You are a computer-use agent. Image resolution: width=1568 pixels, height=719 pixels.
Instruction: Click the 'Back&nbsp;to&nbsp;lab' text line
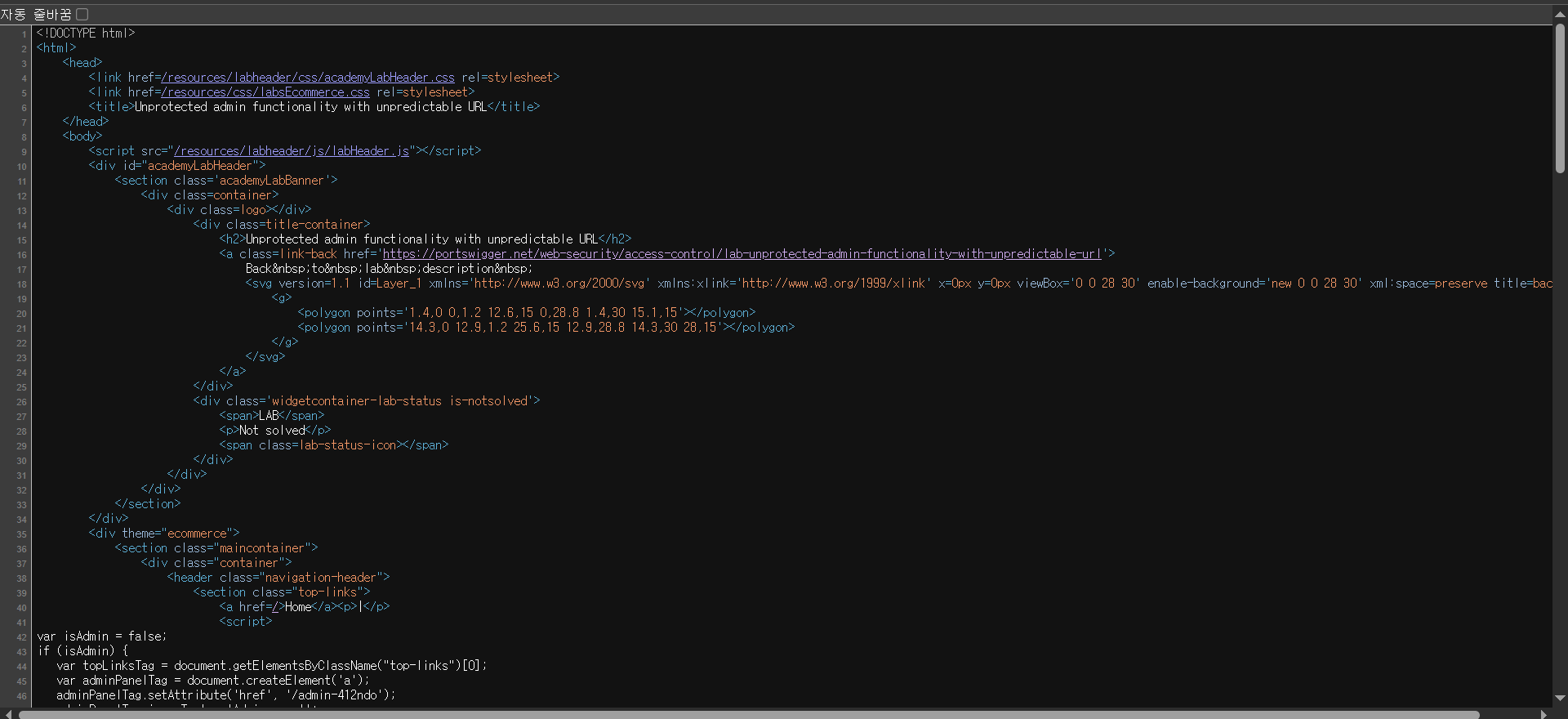click(x=390, y=269)
